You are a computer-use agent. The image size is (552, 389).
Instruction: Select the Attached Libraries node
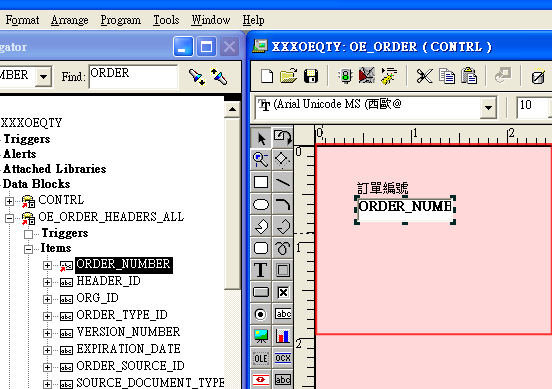pyautogui.click(x=55, y=169)
